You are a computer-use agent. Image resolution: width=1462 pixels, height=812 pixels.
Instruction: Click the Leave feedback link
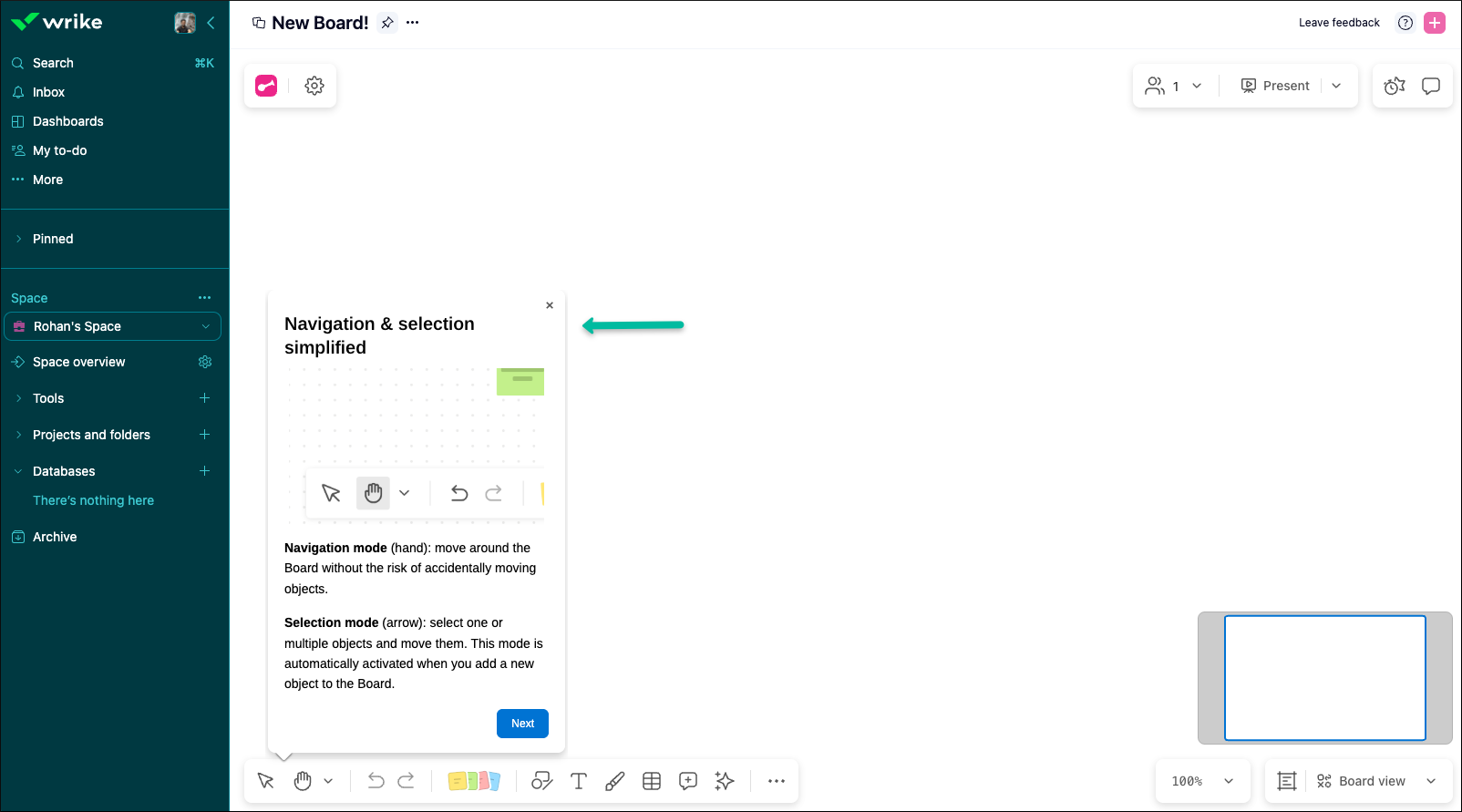coord(1339,23)
